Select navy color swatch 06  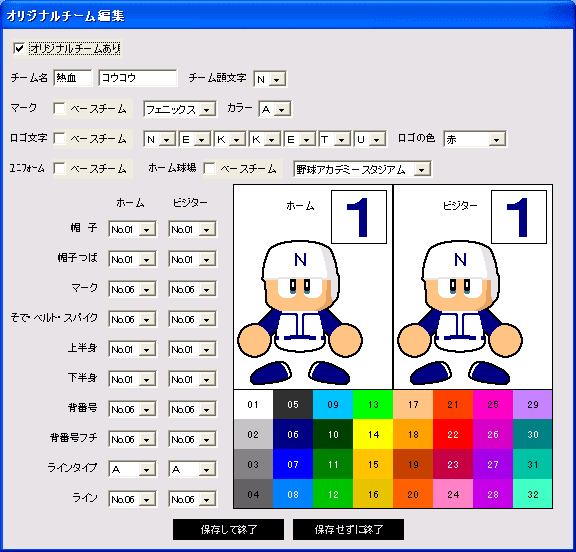[x=293, y=434]
